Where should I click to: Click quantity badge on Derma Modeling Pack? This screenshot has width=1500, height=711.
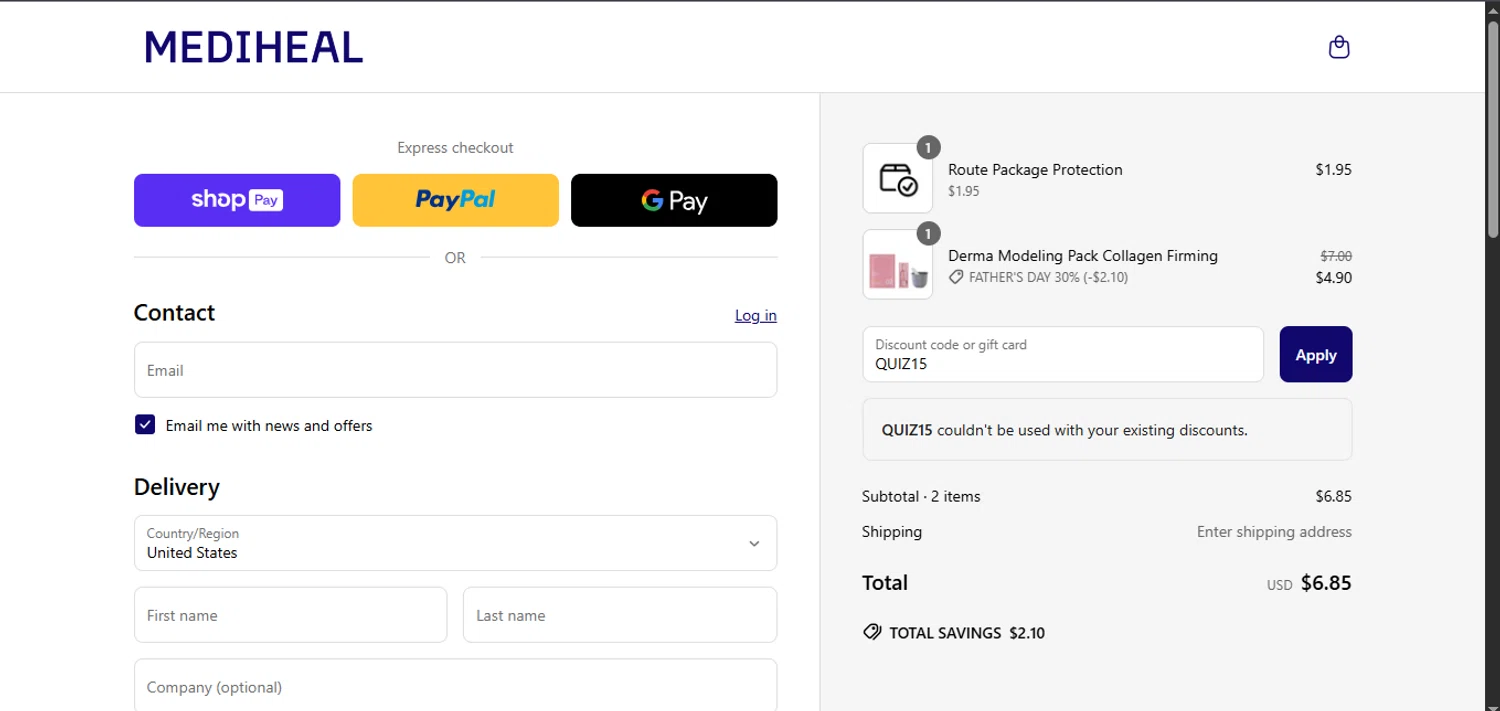pos(928,234)
